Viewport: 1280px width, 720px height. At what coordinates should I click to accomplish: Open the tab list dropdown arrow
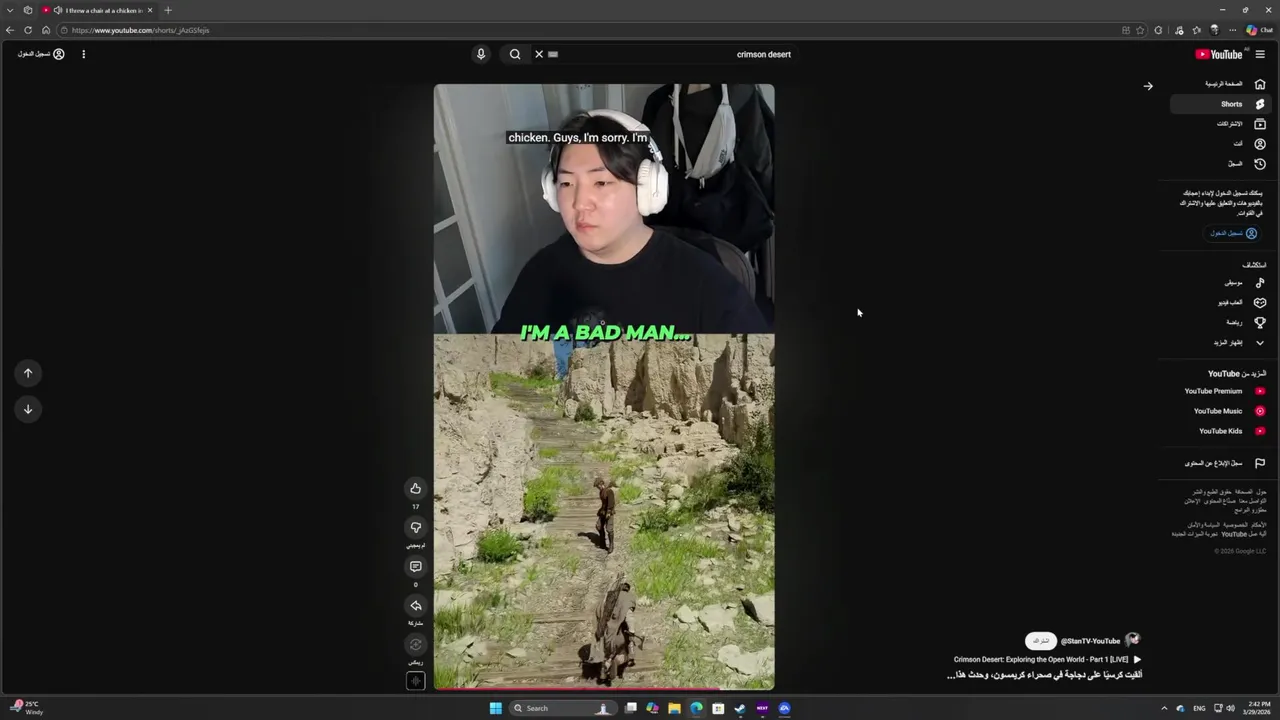[10, 10]
